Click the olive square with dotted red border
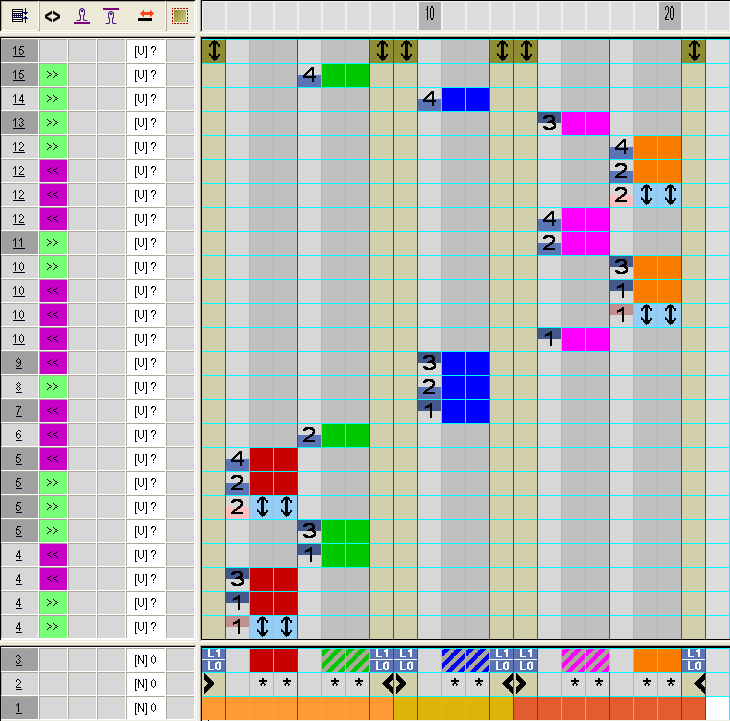The image size is (730, 721). (x=179, y=16)
